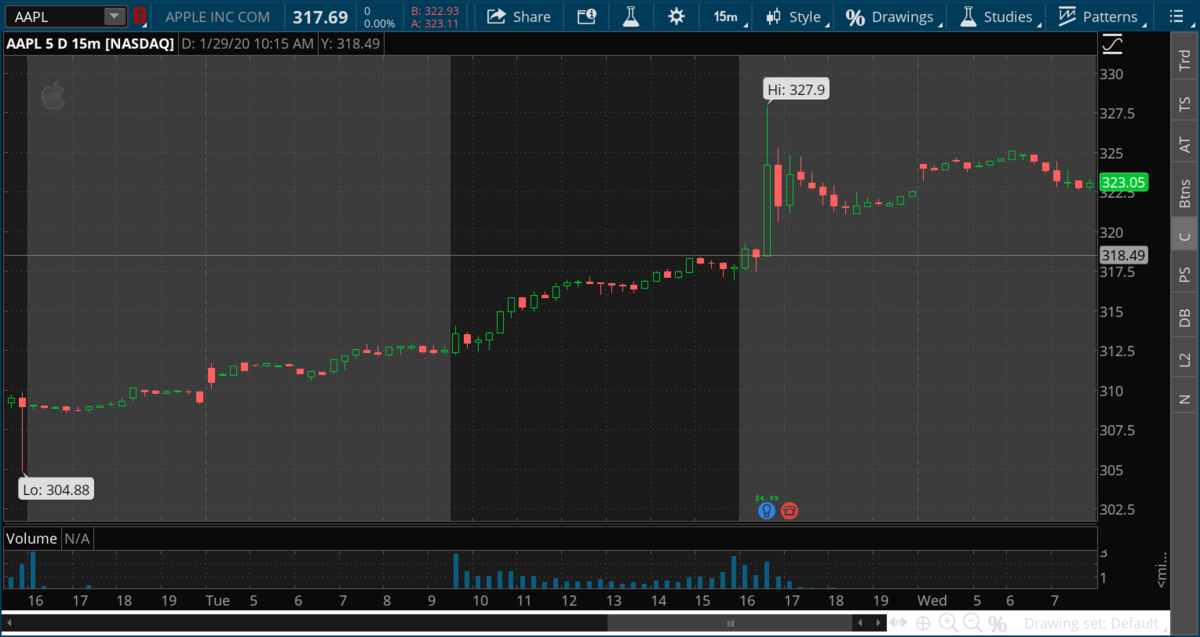Screen dimensions: 1200x637
Task: Click the Wed date label on the time axis
Action: (932, 600)
